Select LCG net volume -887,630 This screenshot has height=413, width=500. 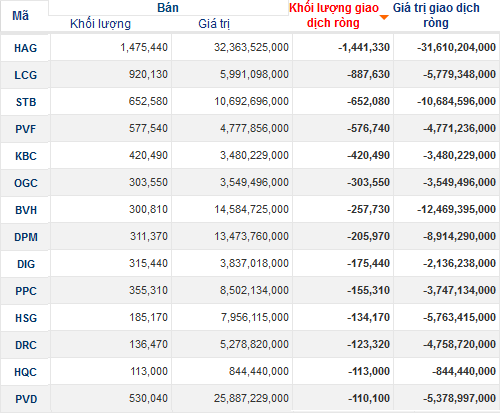pyautogui.click(x=368, y=74)
